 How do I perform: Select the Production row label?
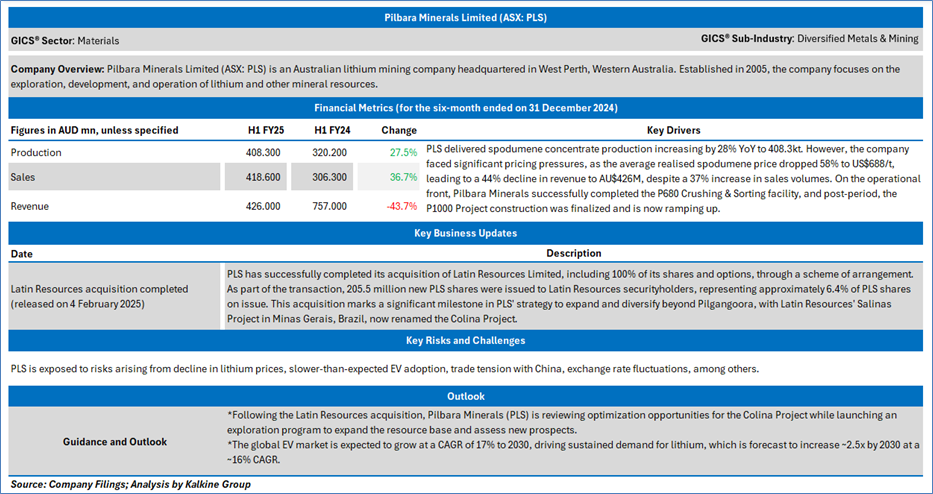pos(36,153)
